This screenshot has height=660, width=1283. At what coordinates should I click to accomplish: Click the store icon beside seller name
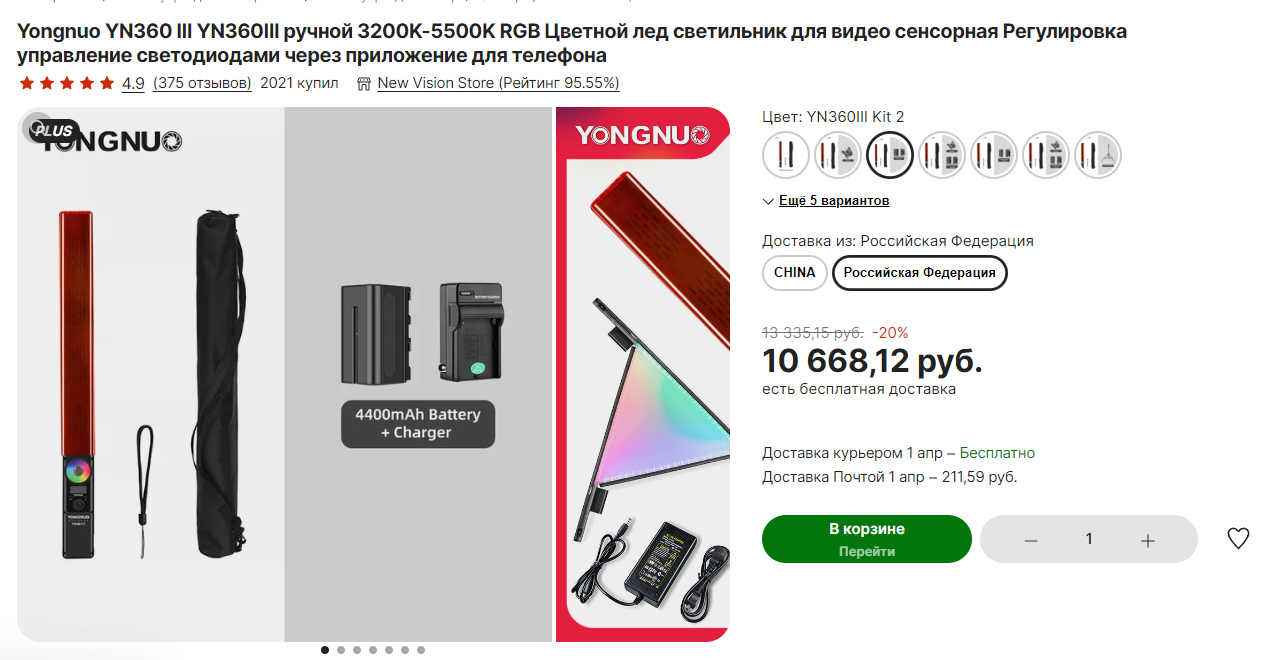(x=364, y=83)
